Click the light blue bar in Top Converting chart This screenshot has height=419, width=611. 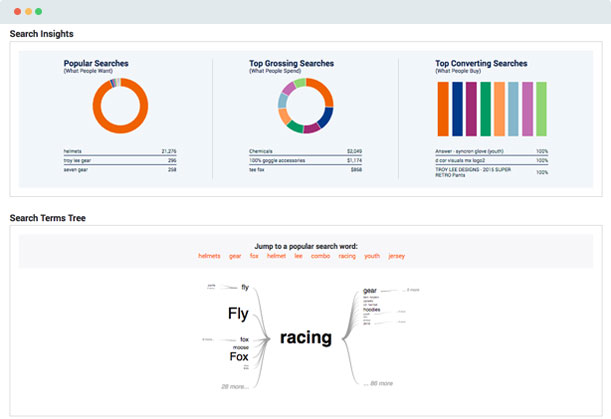coord(513,109)
